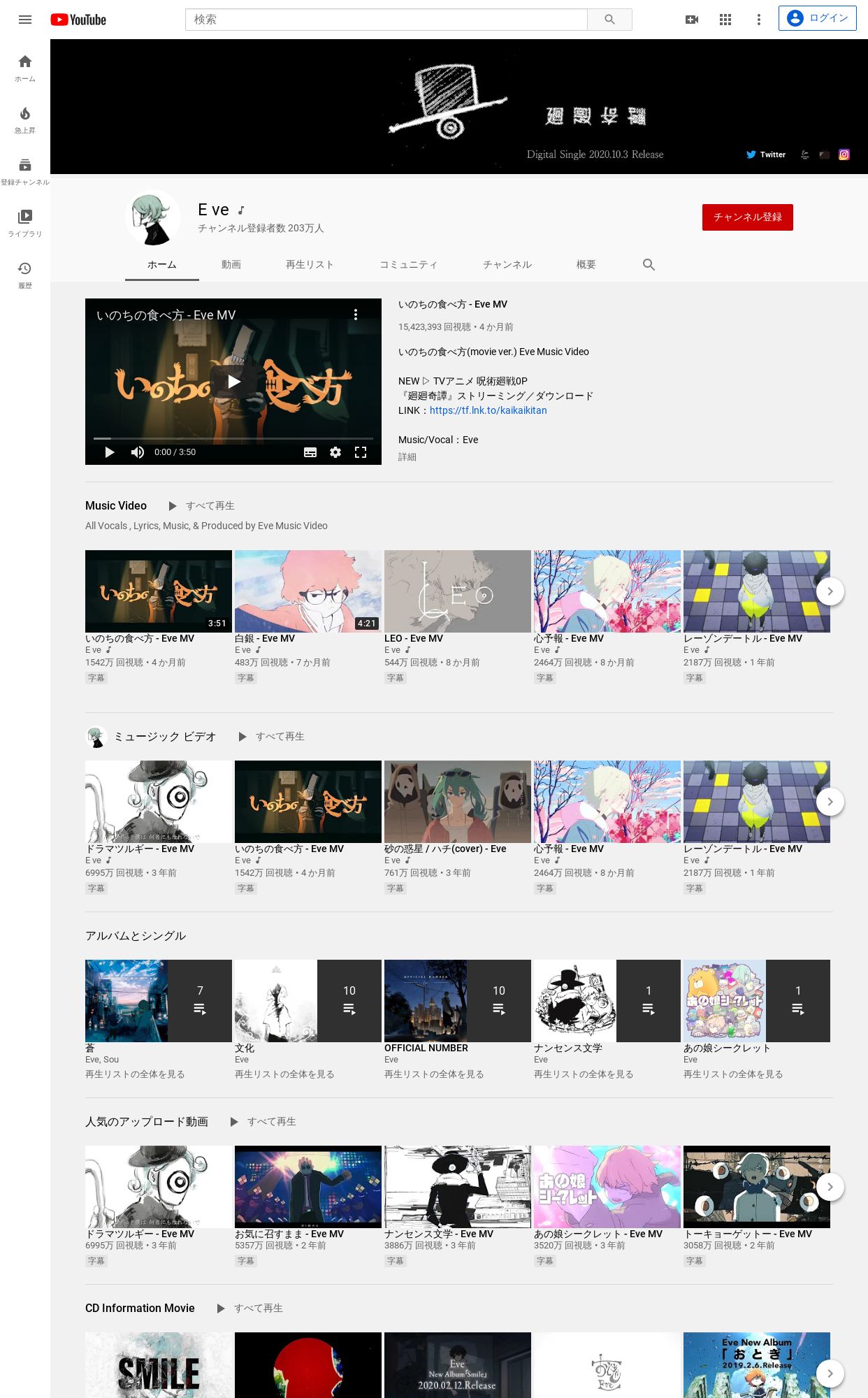
Task: Toggle fullscreen in the video player
Action: [361, 452]
